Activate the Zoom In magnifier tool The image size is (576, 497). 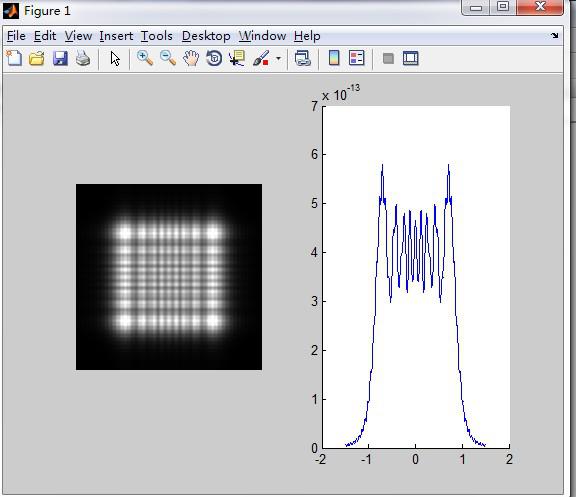[x=145, y=58]
